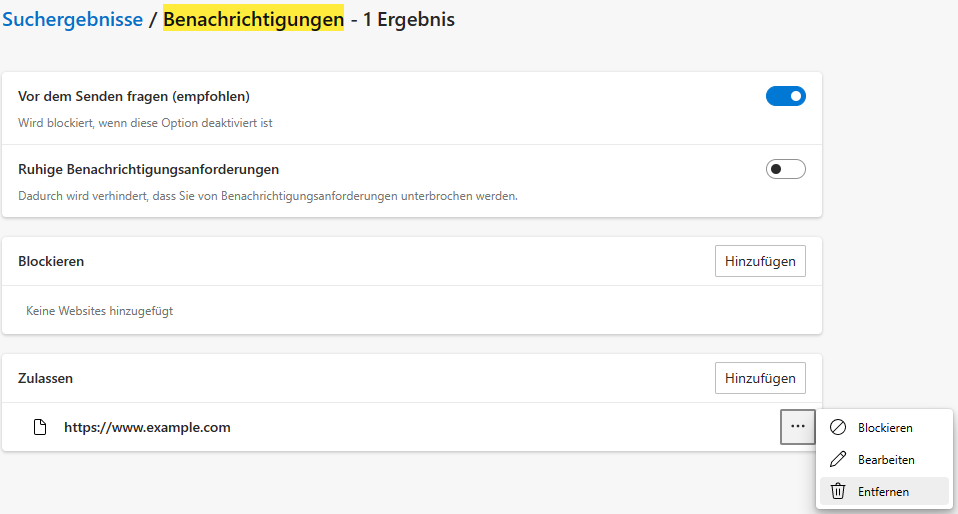
Task: Click the "Ruhige Benachrichtigungsanforderungen" label text
Action: (148, 169)
